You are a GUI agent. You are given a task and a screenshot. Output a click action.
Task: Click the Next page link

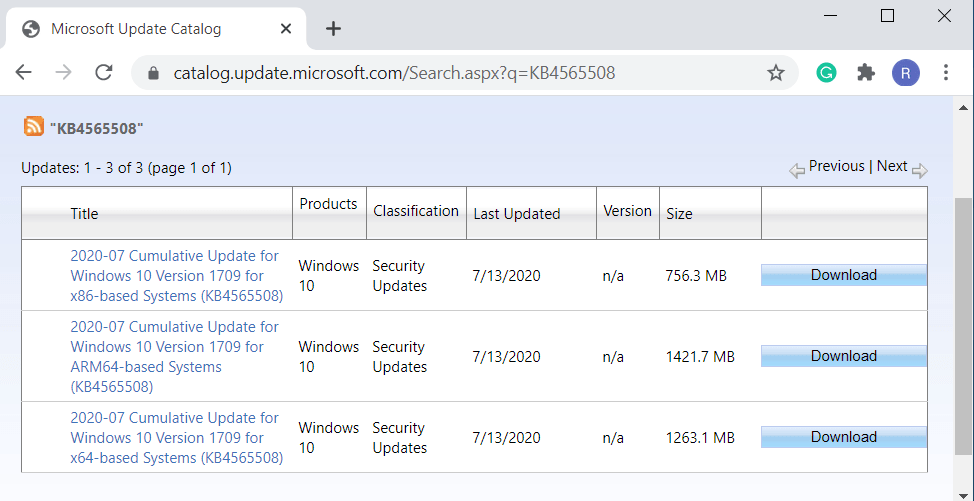892,166
